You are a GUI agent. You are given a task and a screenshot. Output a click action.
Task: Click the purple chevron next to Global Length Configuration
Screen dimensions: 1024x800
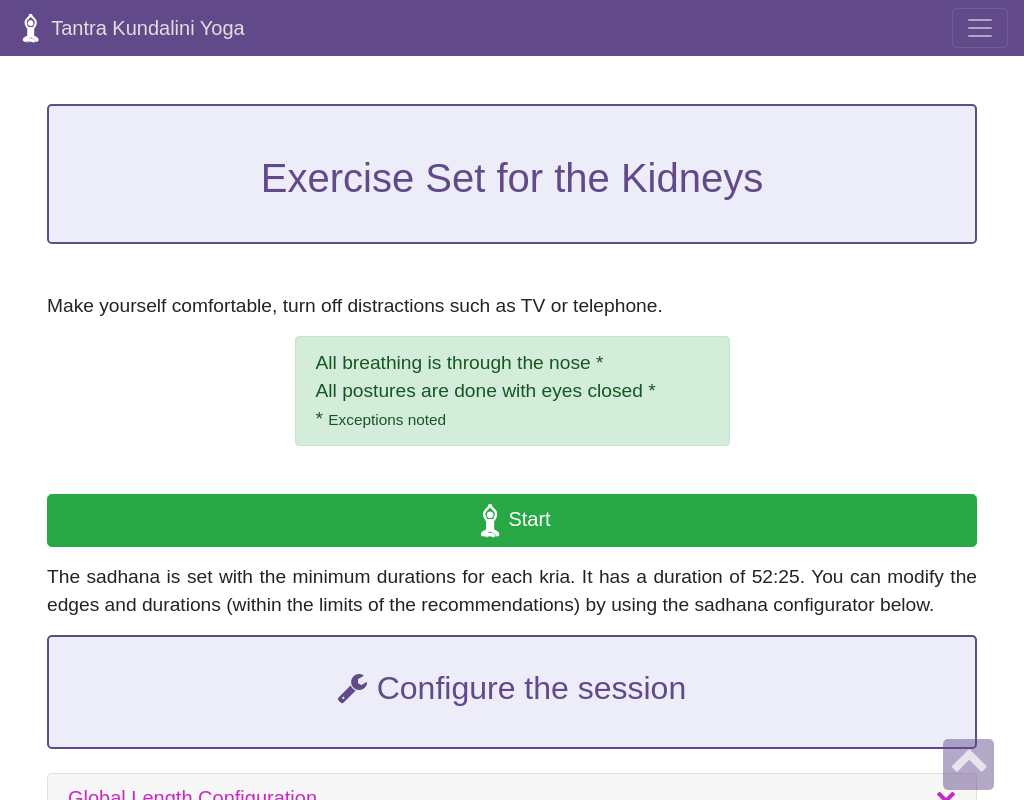click(x=945, y=794)
